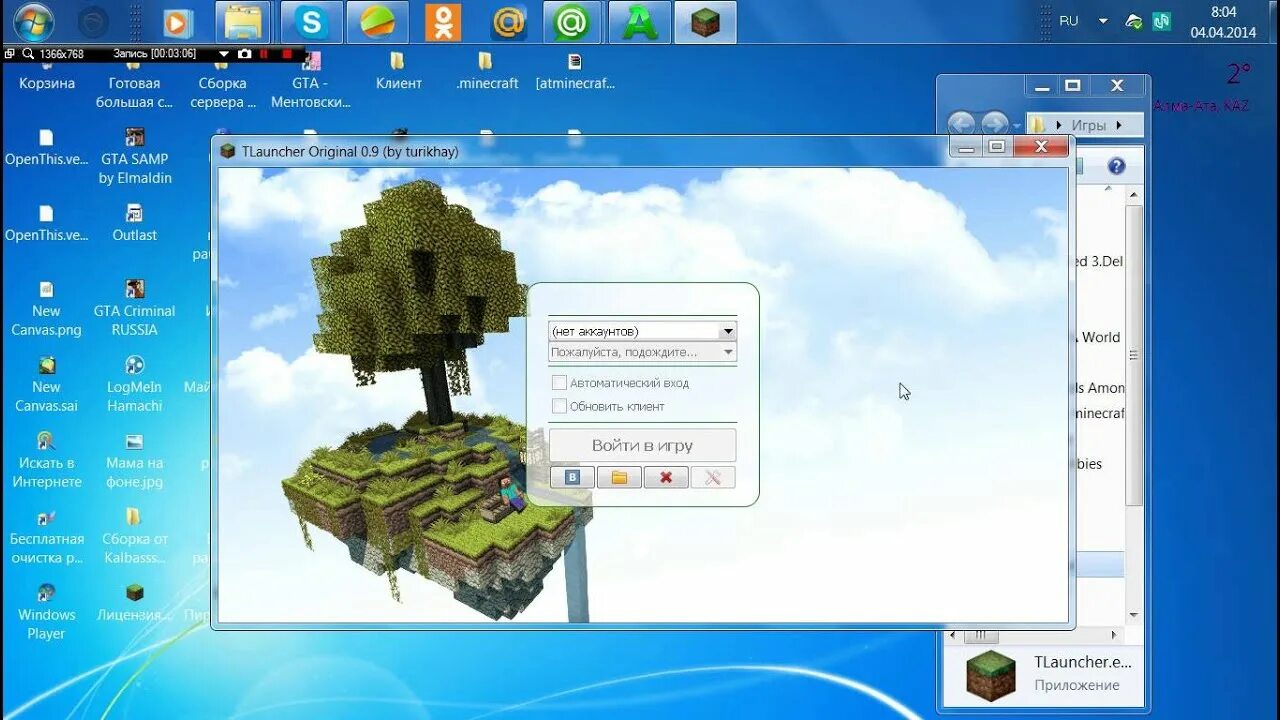This screenshot has height=720, width=1280.
Task: Select the .minecraft desktop folder
Action: coord(487,72)
